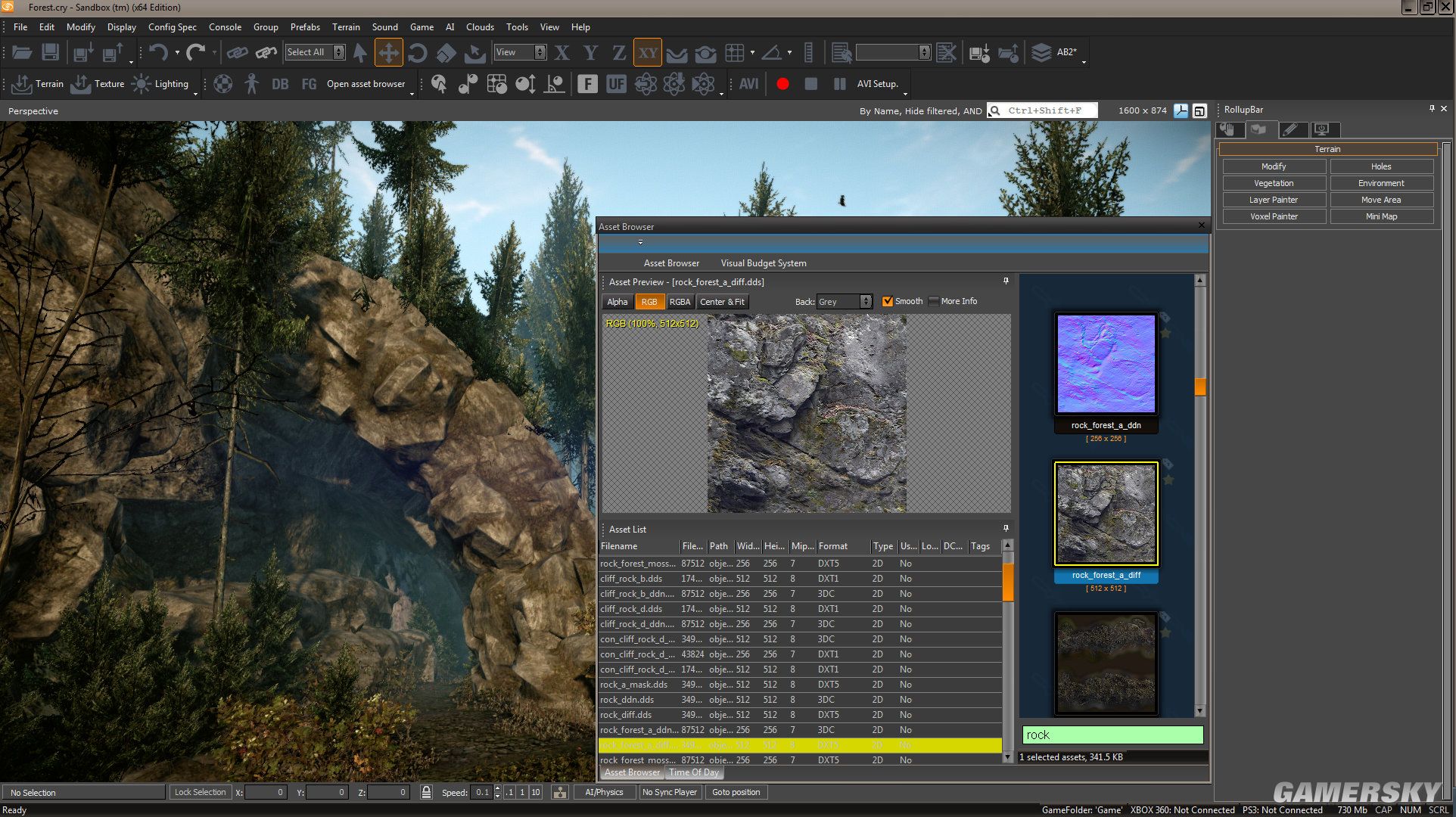Open FG flow graph editor
The height and width of the screenshot is (817, 1456).
point(309,84)
